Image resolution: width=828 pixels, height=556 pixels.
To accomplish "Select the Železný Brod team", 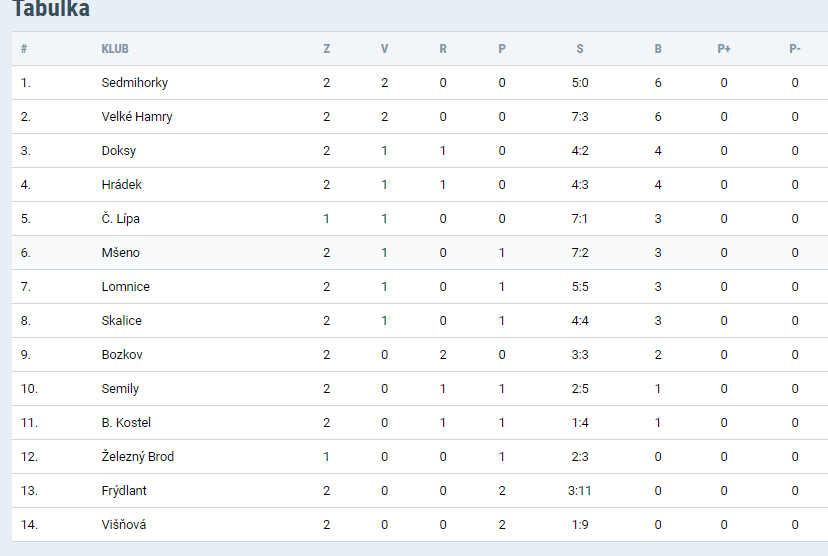I will [137, 457].
